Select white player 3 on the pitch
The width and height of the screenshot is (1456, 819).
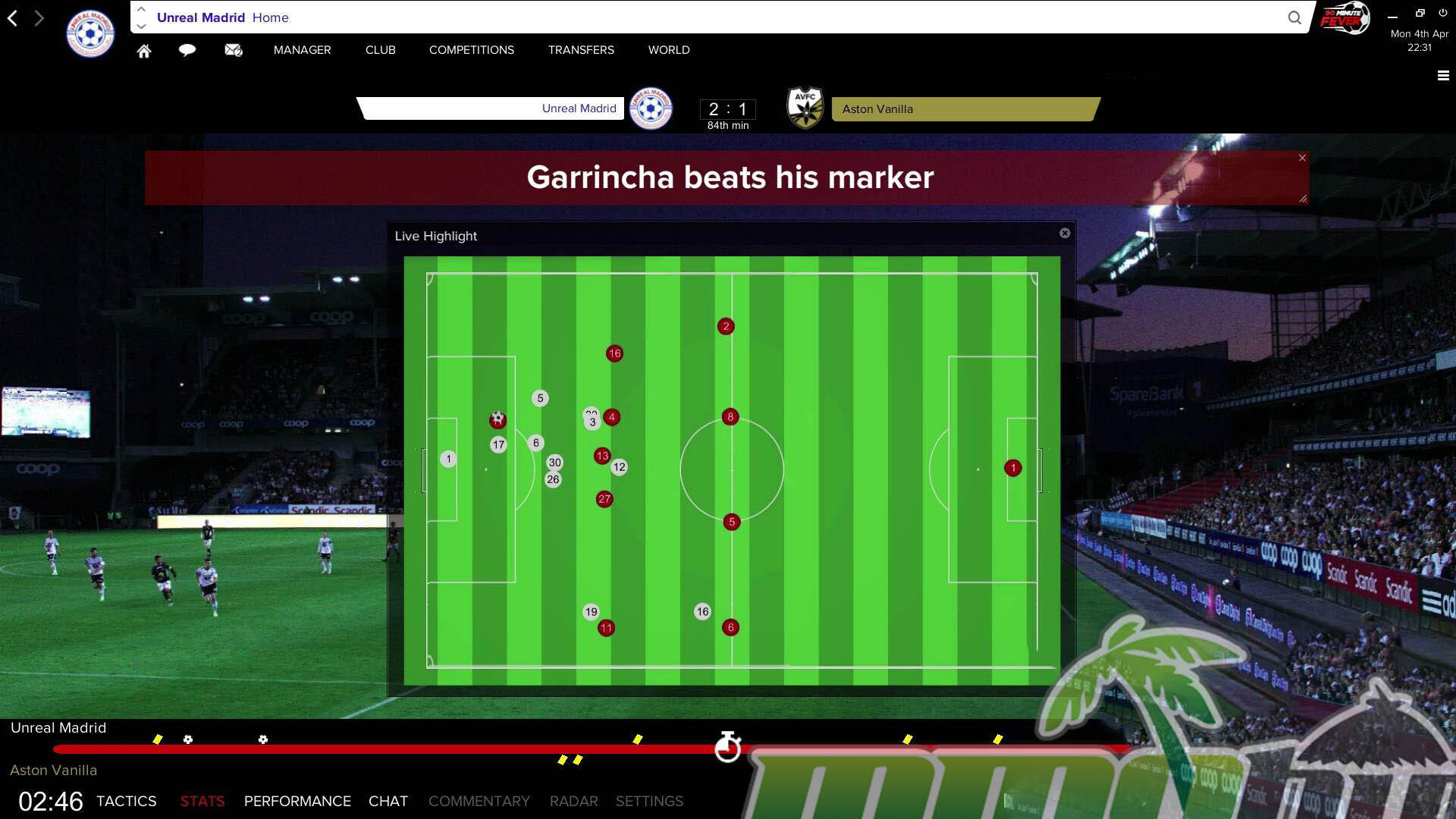(x=593, y=422)
